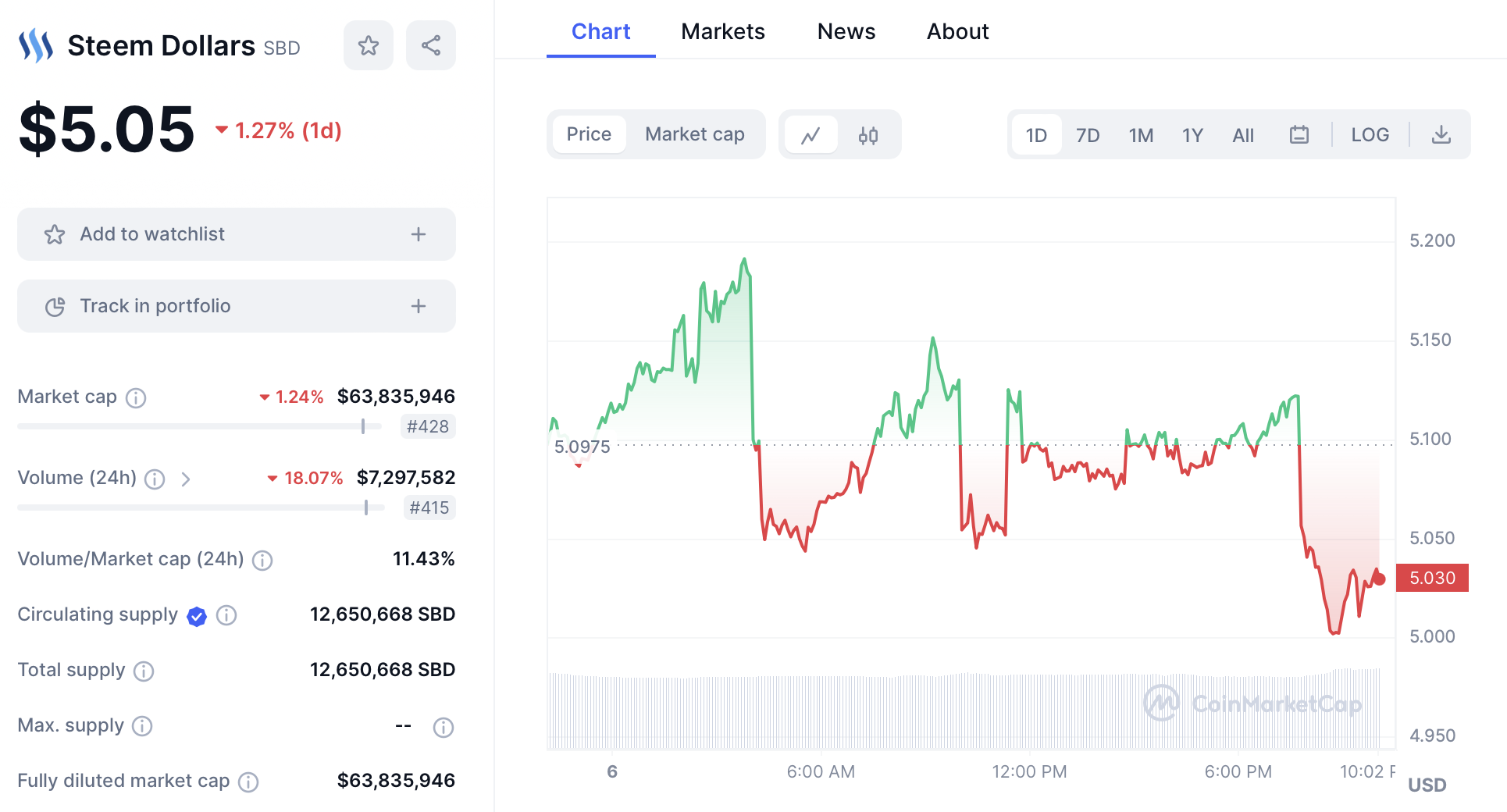The width and height of the screenshot is (1507, 812).
Task: Toggle the LOG scale option
Action: click(x=1370, y=135)
